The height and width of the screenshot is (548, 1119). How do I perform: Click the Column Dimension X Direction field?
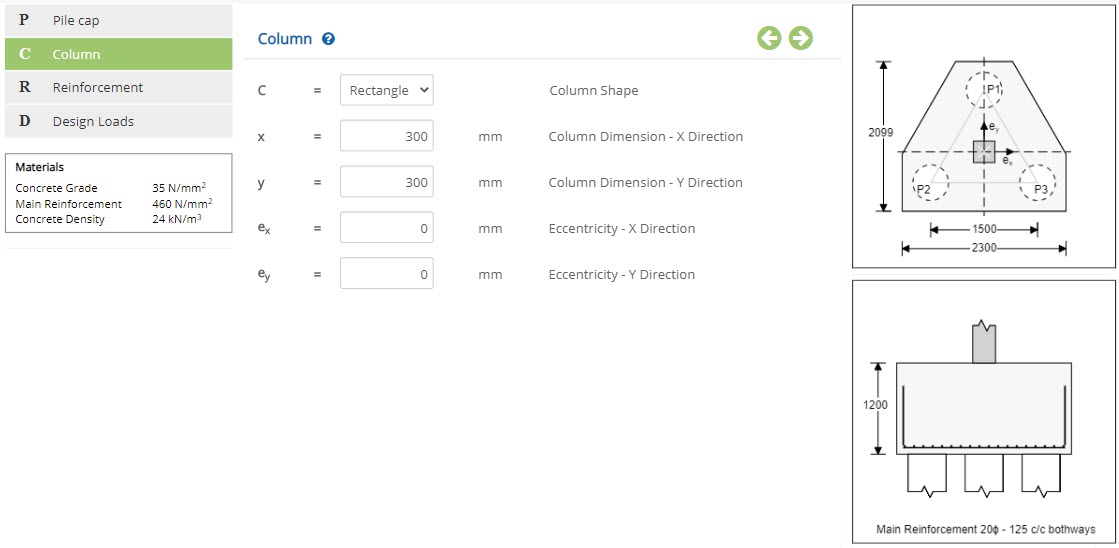[x=387, y=136]
